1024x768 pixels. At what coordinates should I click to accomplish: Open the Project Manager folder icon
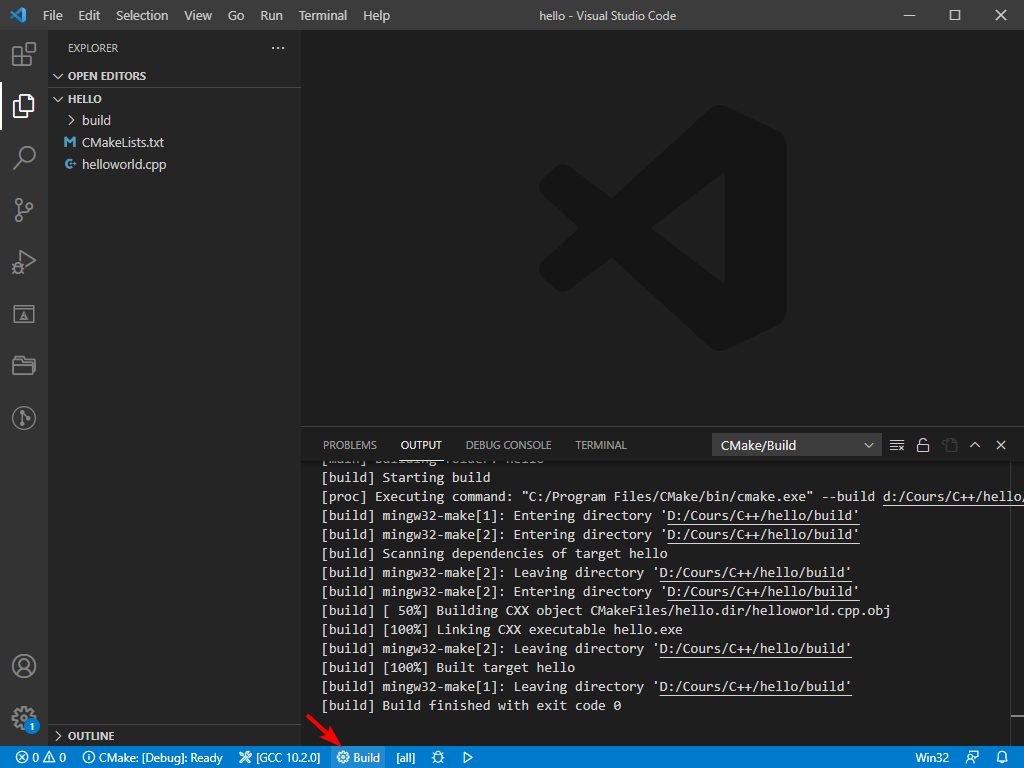click(24, 366)
